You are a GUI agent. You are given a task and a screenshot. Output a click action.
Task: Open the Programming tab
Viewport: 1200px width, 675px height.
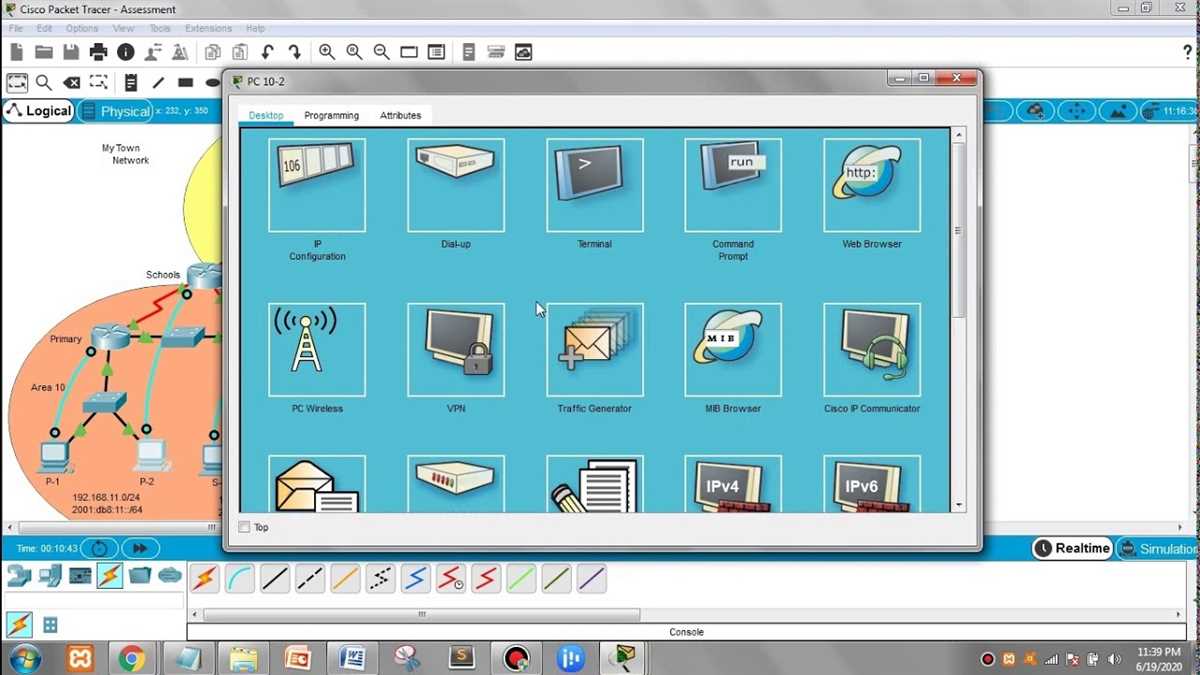coord(331,115)
